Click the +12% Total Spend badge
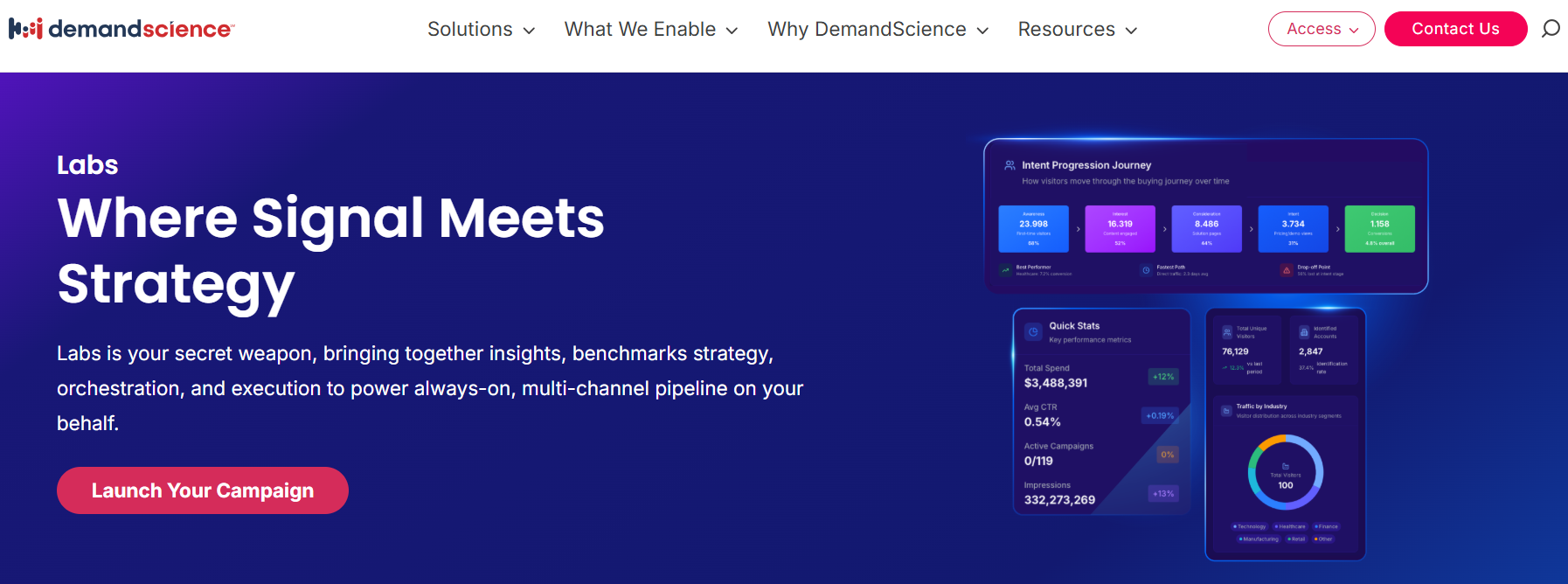Screen dimensions: 1568x584 1163,377
